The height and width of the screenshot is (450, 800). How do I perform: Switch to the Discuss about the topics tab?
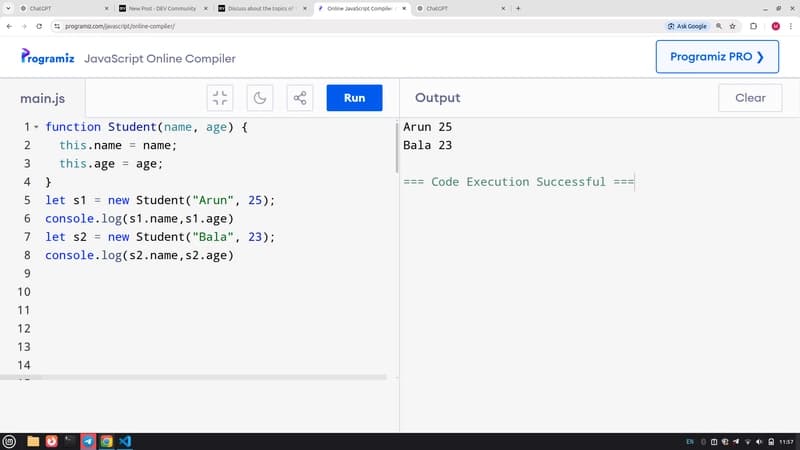coord(261,8)
